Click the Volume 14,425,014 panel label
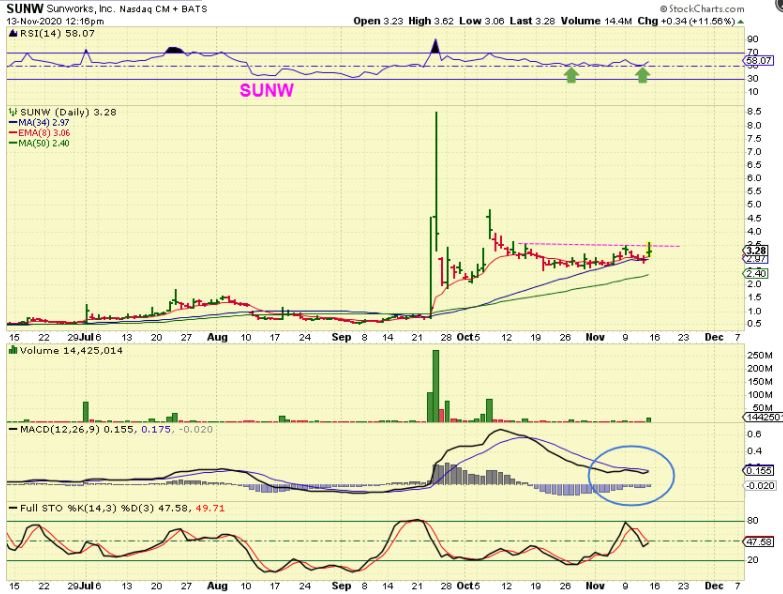The height and width of the screenshot is (594, 783). (71, 350)
